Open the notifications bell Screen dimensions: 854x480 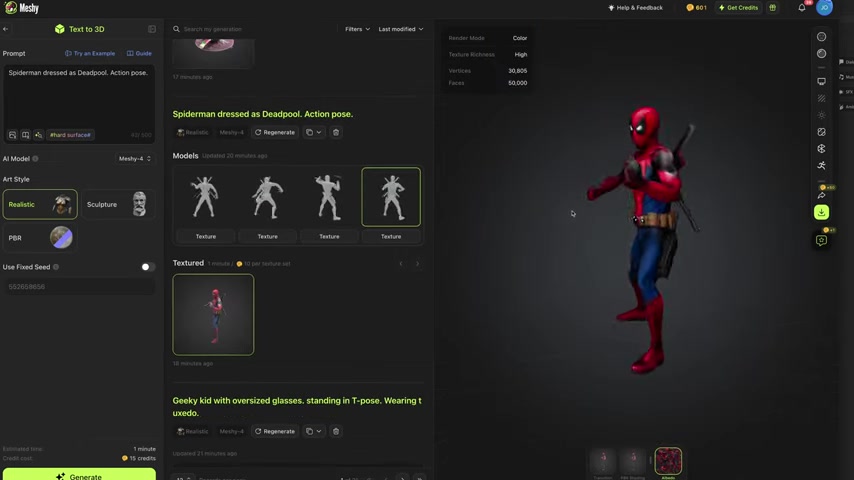pos(801,8)
